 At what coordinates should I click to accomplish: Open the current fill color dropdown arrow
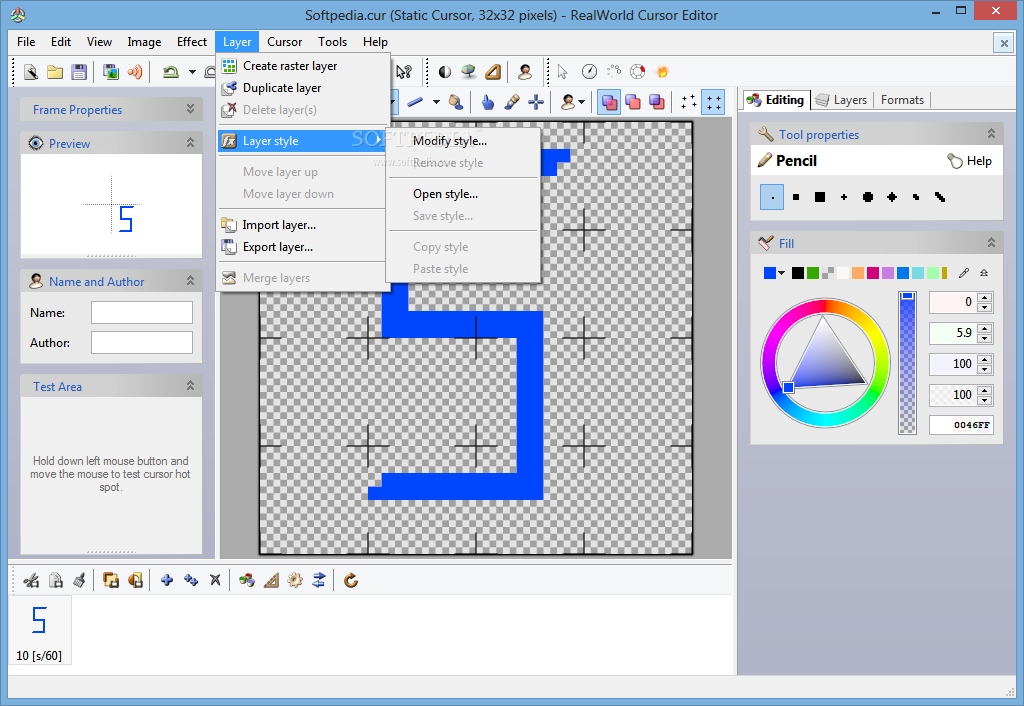tap(781, 273)
